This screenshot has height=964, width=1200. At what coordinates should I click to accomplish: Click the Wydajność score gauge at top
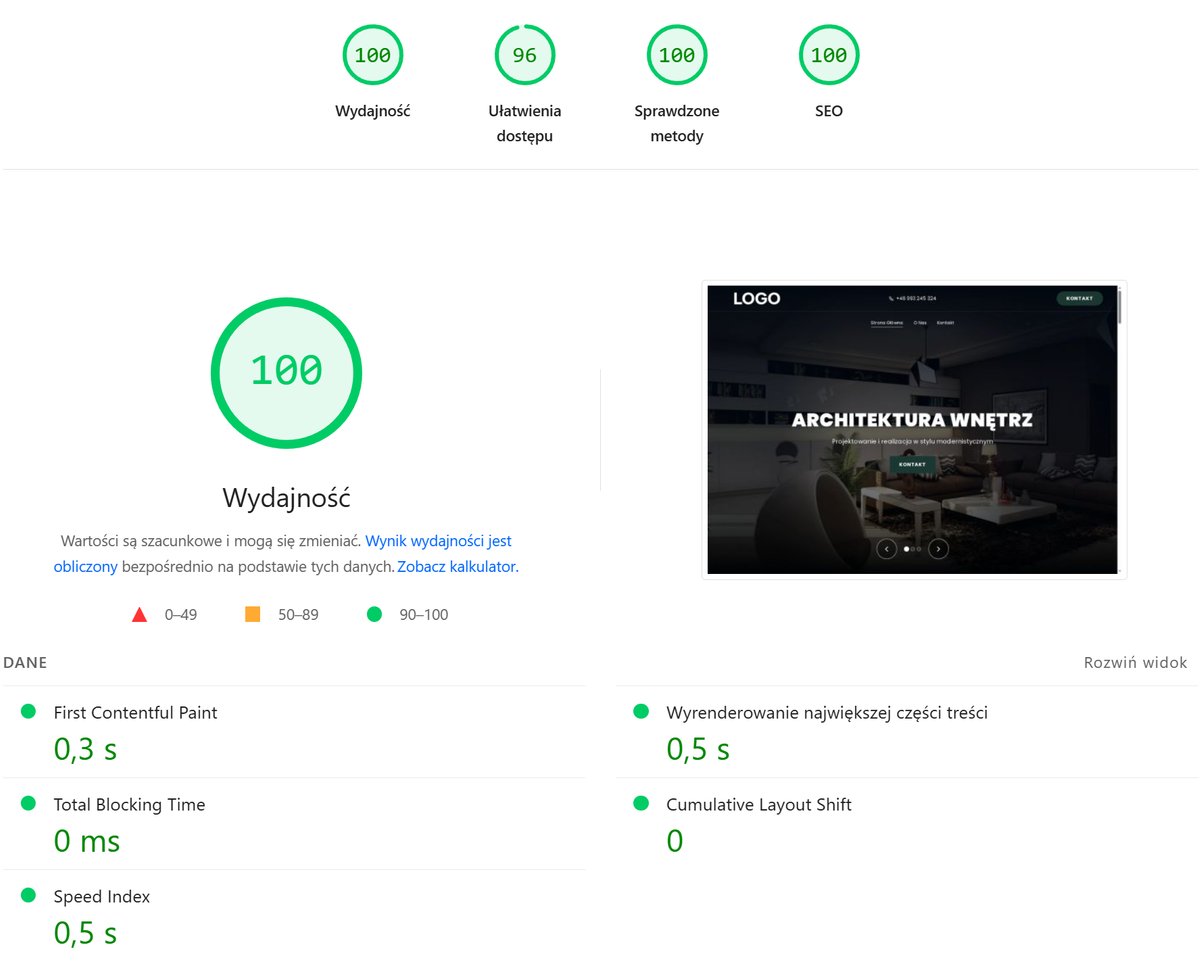372,56
